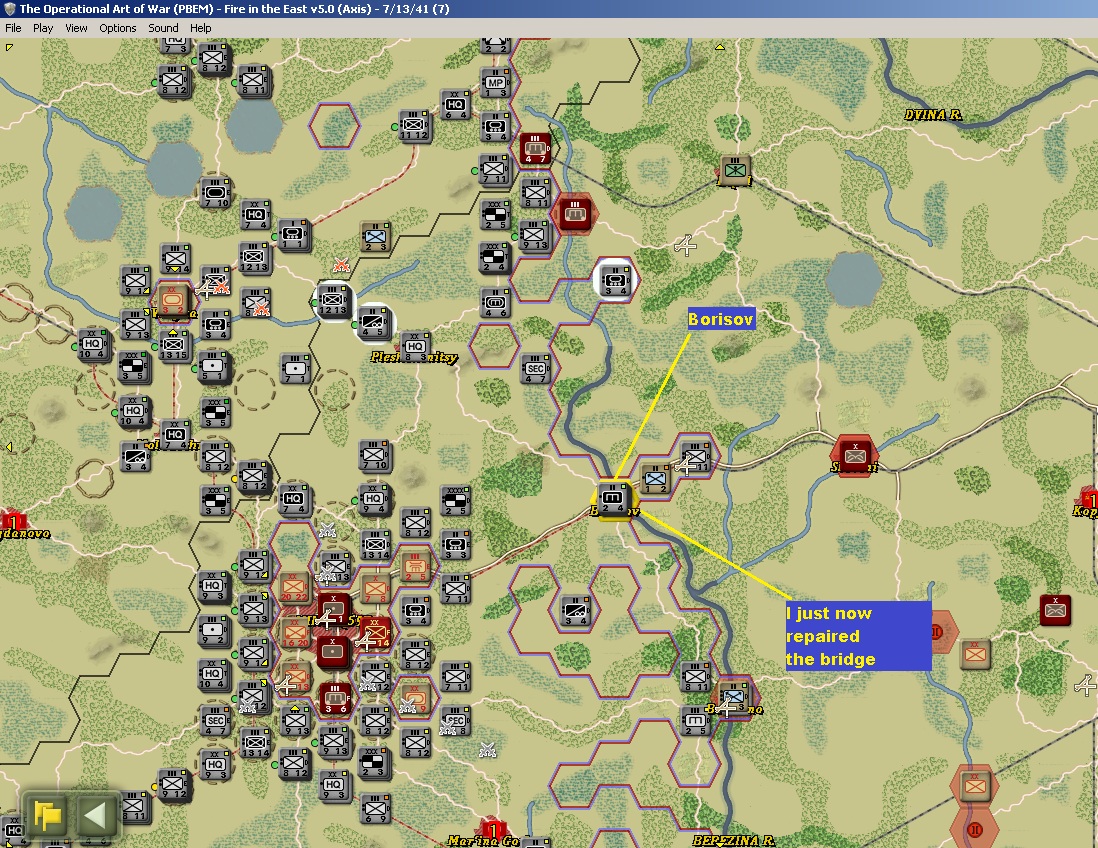Viewport: 1098px width, 848px height.
Task: Select the HQ 8-3 unit at Pleshchenitsy
Action: click(x=415, y=347)
